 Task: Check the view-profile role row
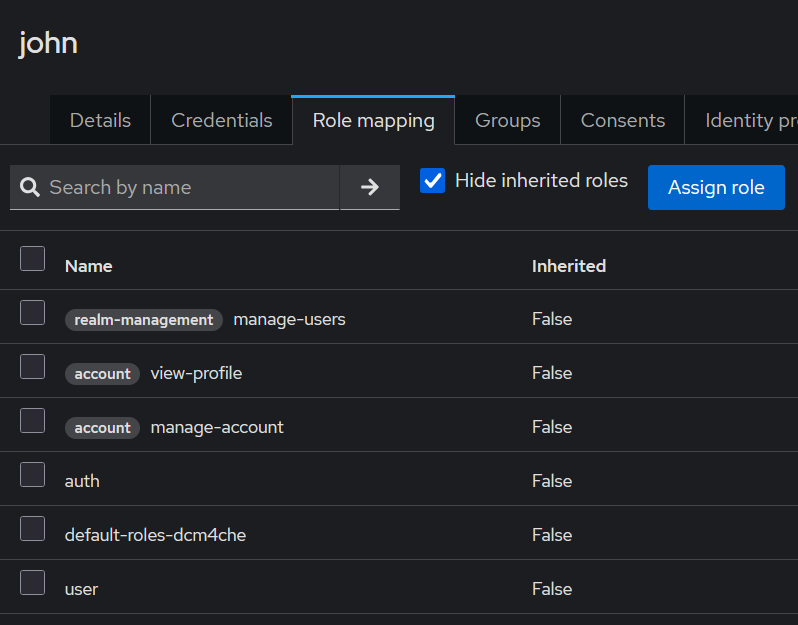click(33, 367)
